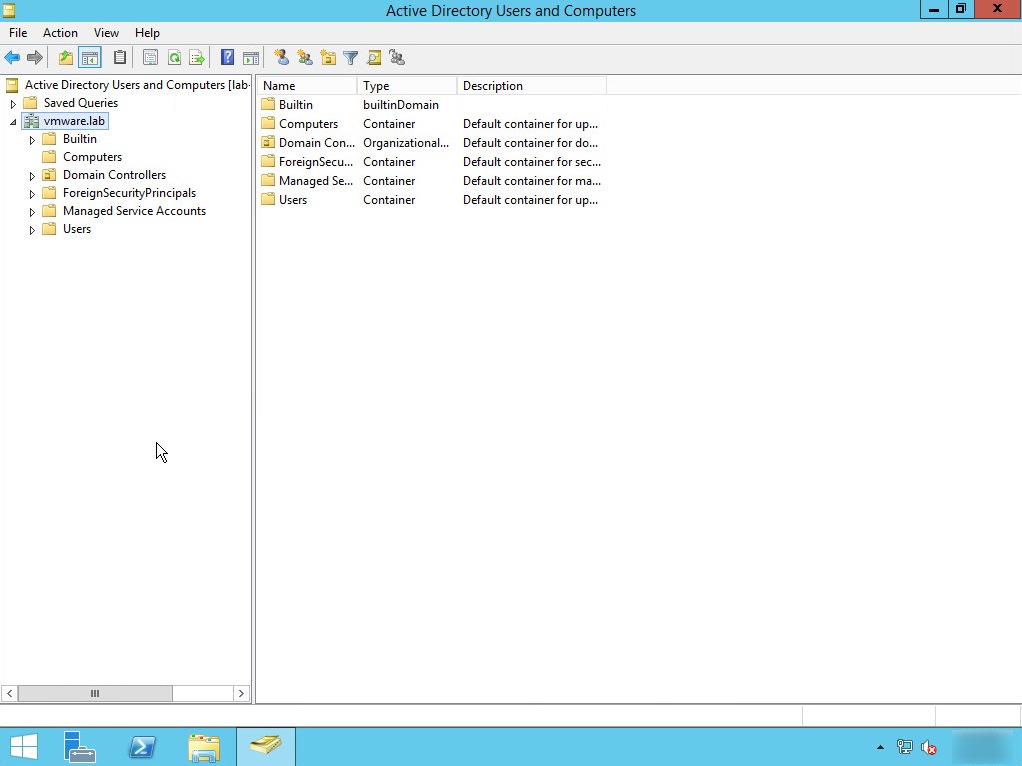
Task: Click the Set Filter Options funnel icon
Action: click(352, 57)
